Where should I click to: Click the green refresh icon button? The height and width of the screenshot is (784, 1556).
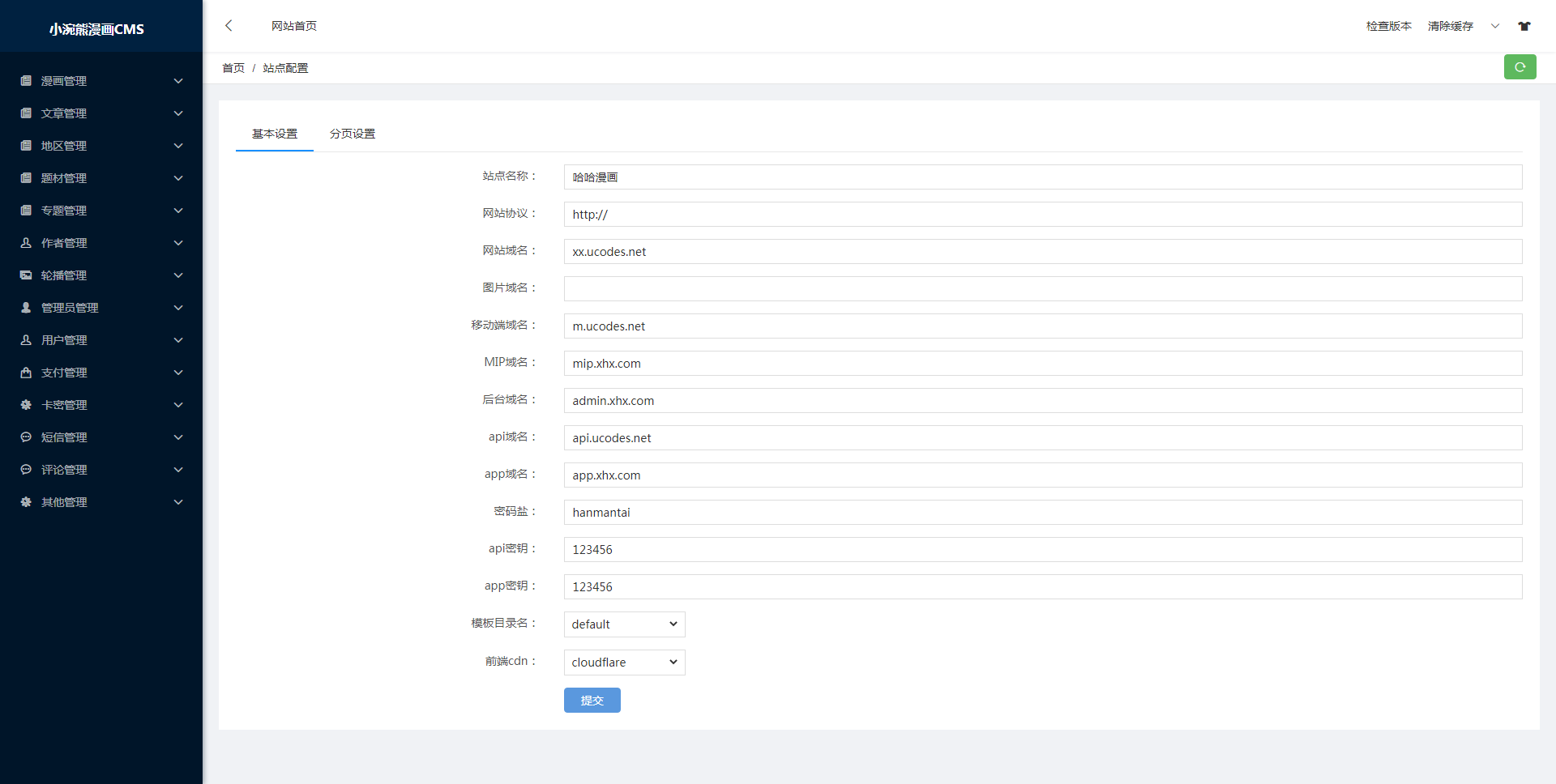1520,67
